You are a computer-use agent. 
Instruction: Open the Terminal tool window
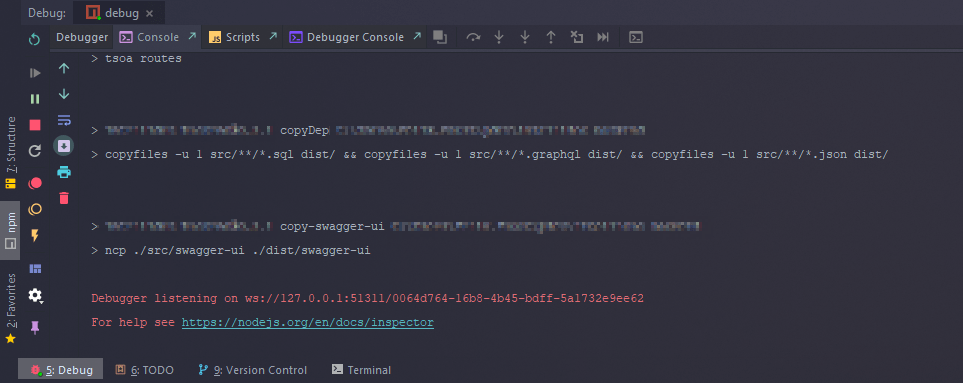click(x=361, y=370)
